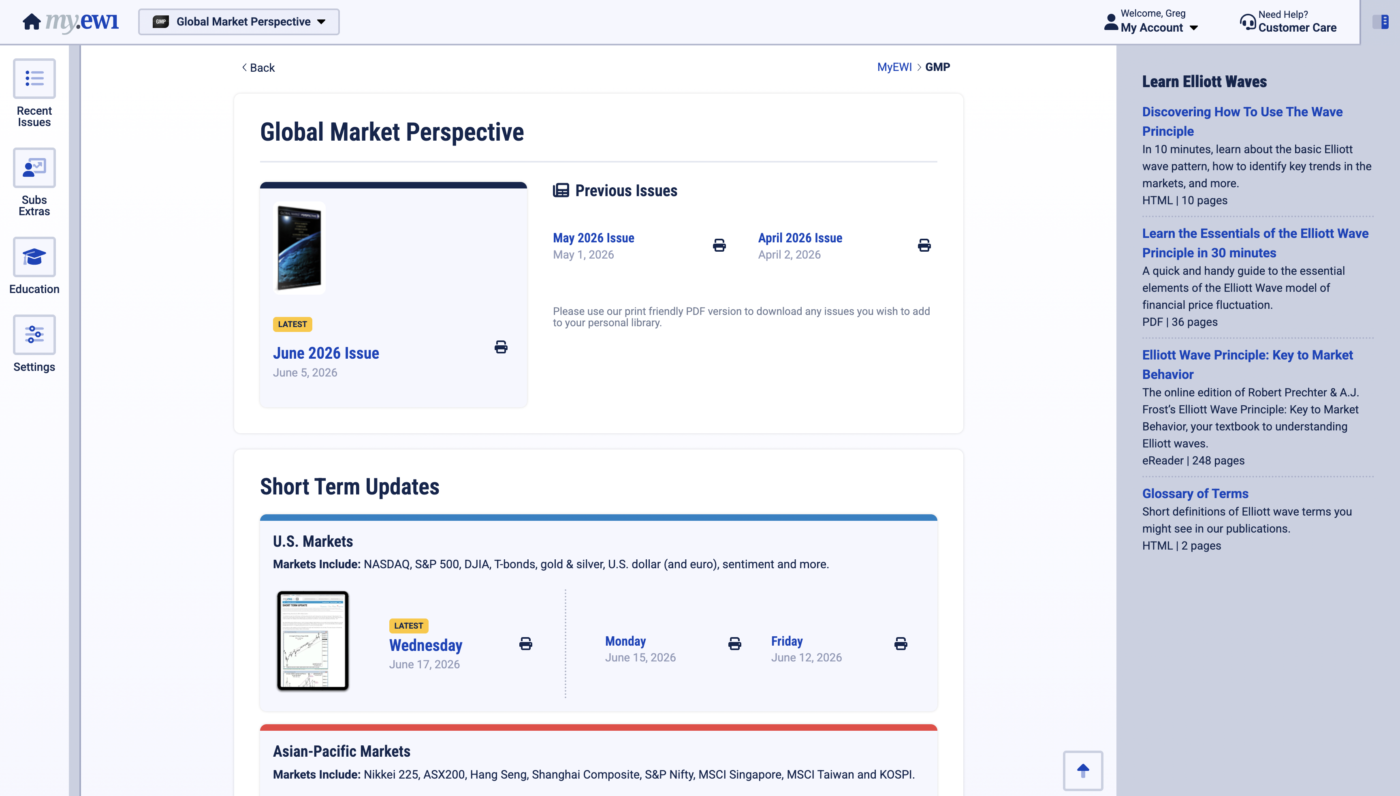Click the June 17, 2026 date text
Viewport: 1400px width, 796px height.
click(x=425, y=665)
